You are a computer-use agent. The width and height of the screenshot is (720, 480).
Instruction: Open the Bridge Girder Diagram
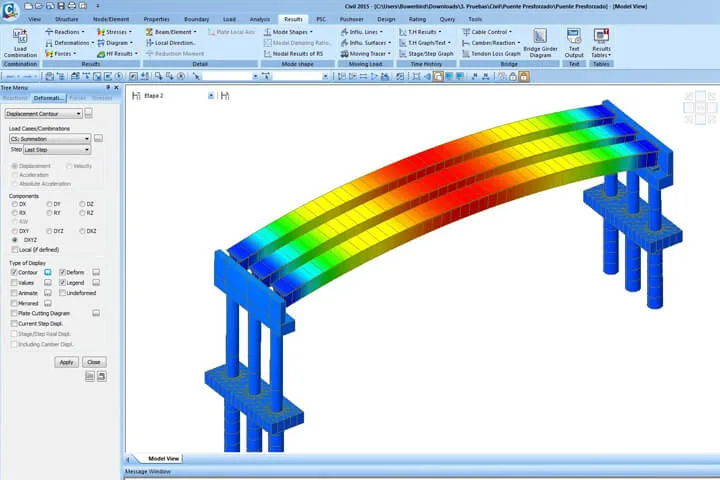[540, 43]
